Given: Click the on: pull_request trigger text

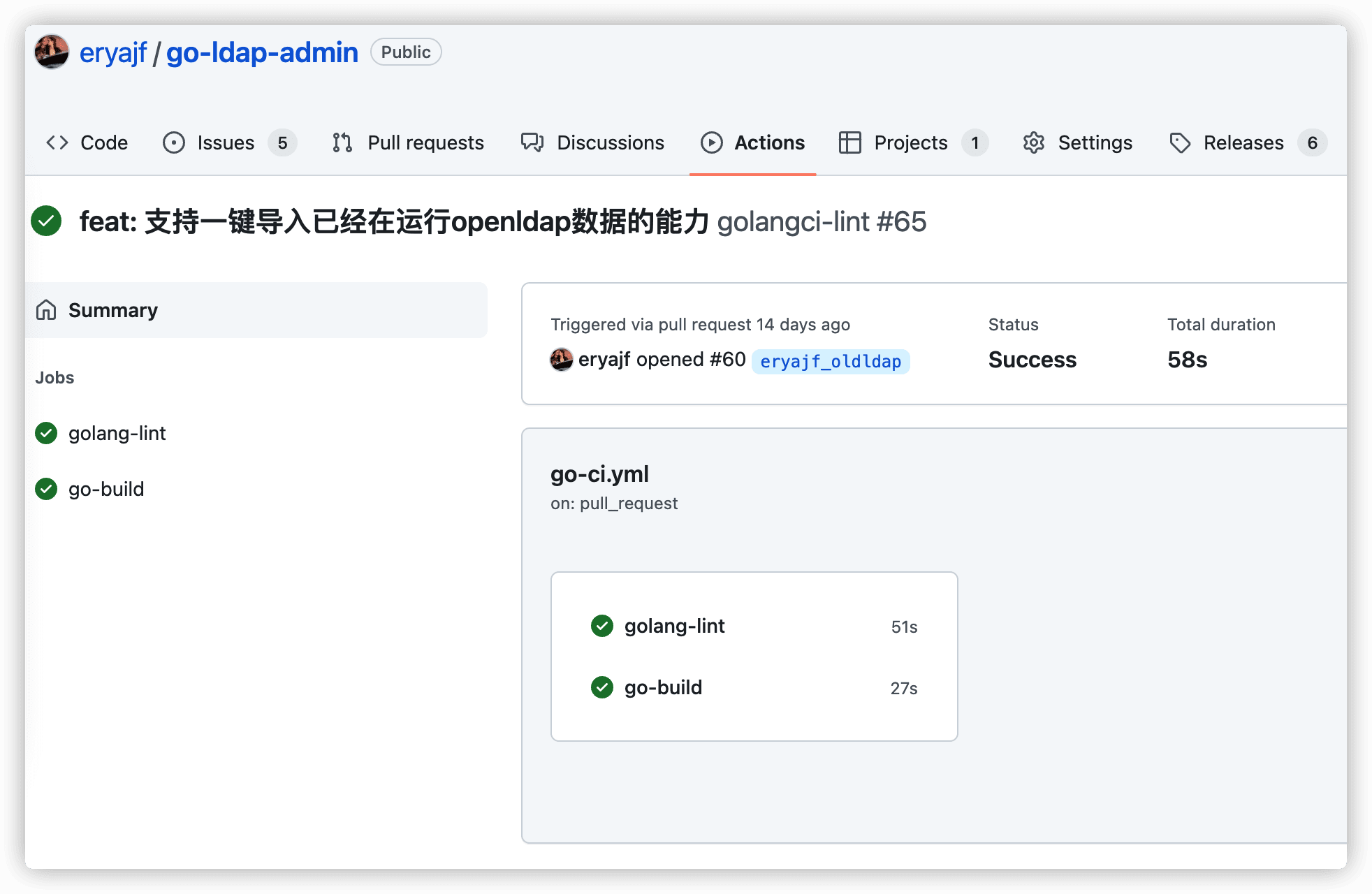Looking at the screenshot, I should pos(614,504).
